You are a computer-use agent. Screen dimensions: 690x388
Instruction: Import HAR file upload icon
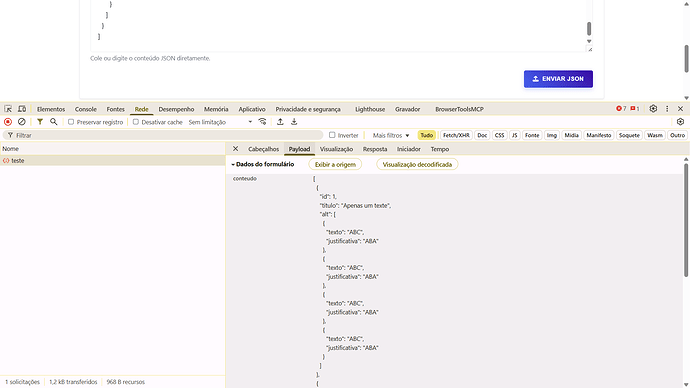coord(280,122)
